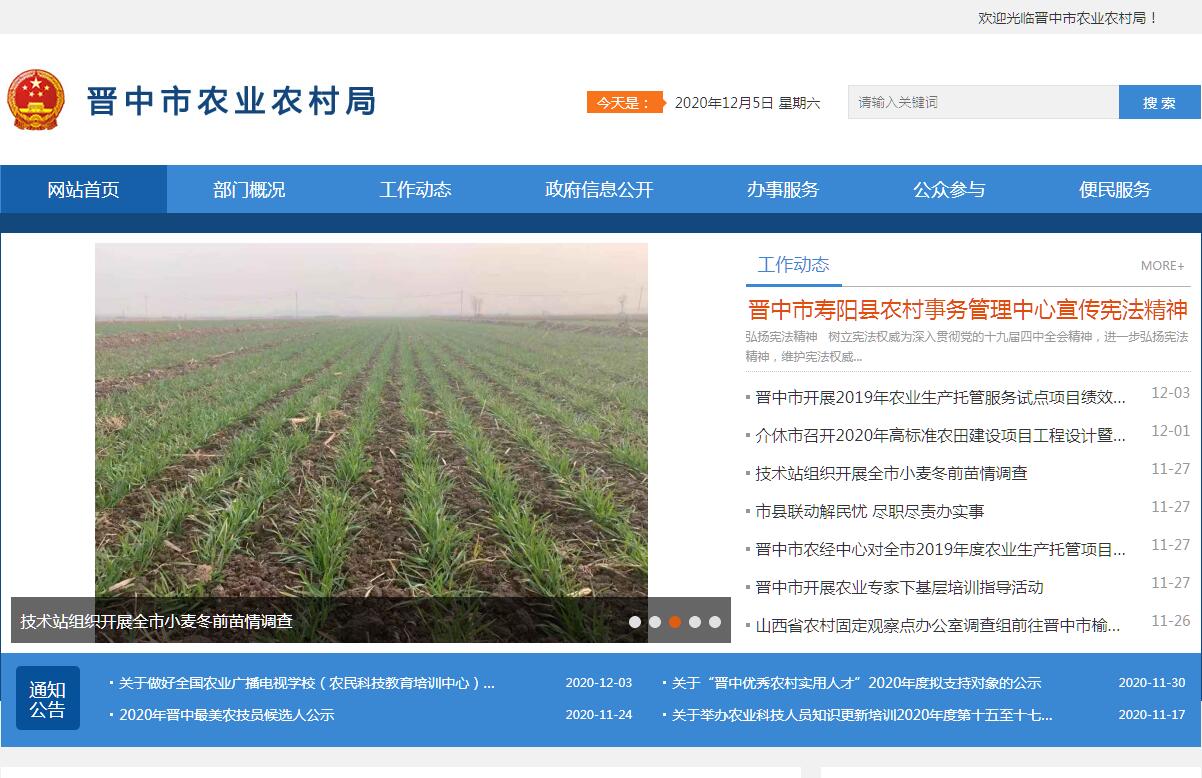This screenshot has width=1202, height=778.
Task: Open 晋中市开展农业专家下基层培训指导活动 news link
Action: pyautogui.click(x=899, y=587)
